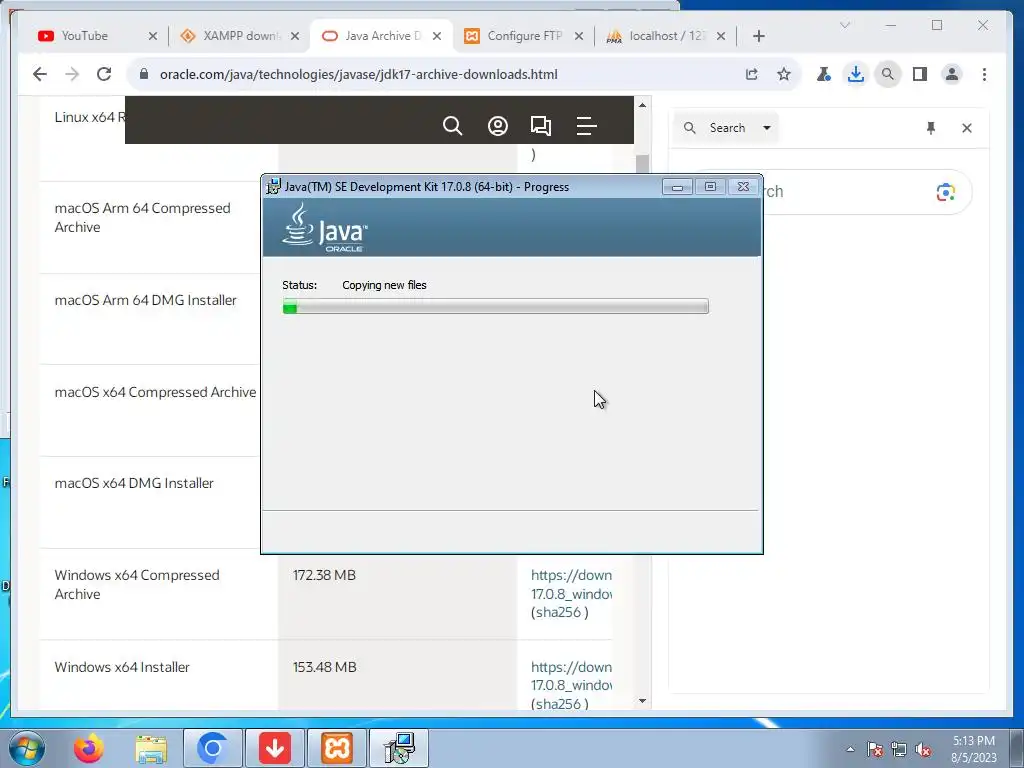Open network status tray icon
Image resolution: width=1024 pixels, height=768 pixels.
(899, 749)
